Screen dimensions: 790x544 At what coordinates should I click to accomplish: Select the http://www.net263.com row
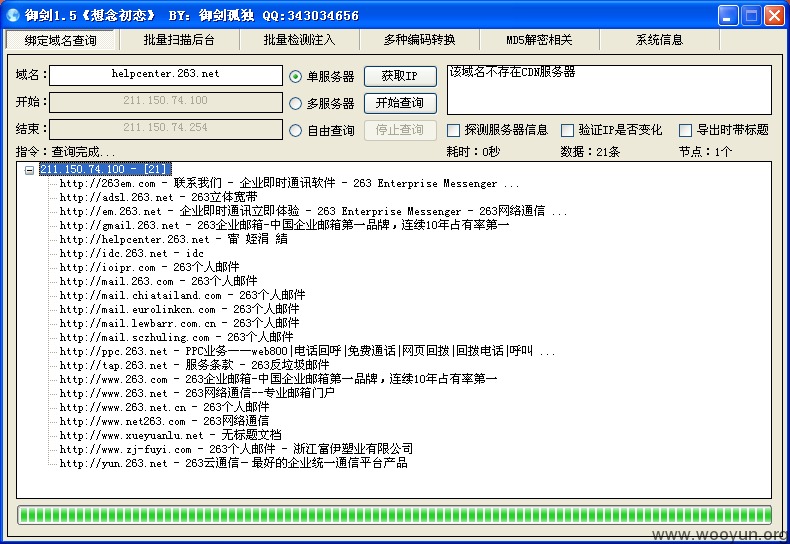point(164,422)
